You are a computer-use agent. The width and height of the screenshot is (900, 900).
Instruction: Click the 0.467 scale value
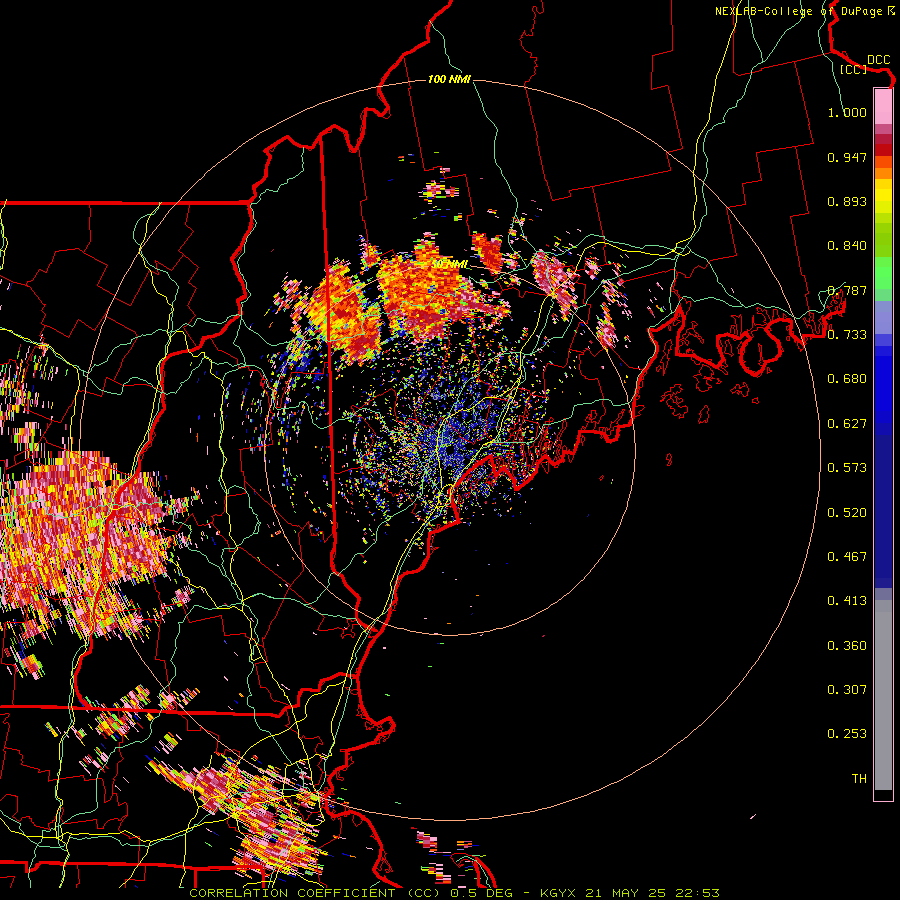click(x=847, y=557)
